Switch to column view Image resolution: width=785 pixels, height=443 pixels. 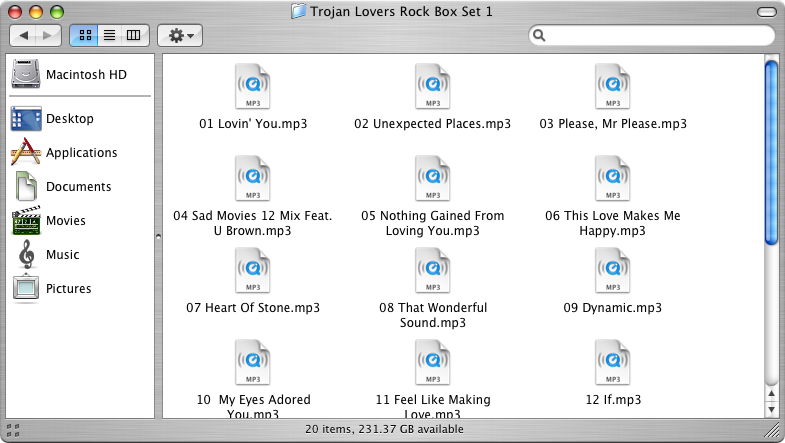(x=134, y=36)
